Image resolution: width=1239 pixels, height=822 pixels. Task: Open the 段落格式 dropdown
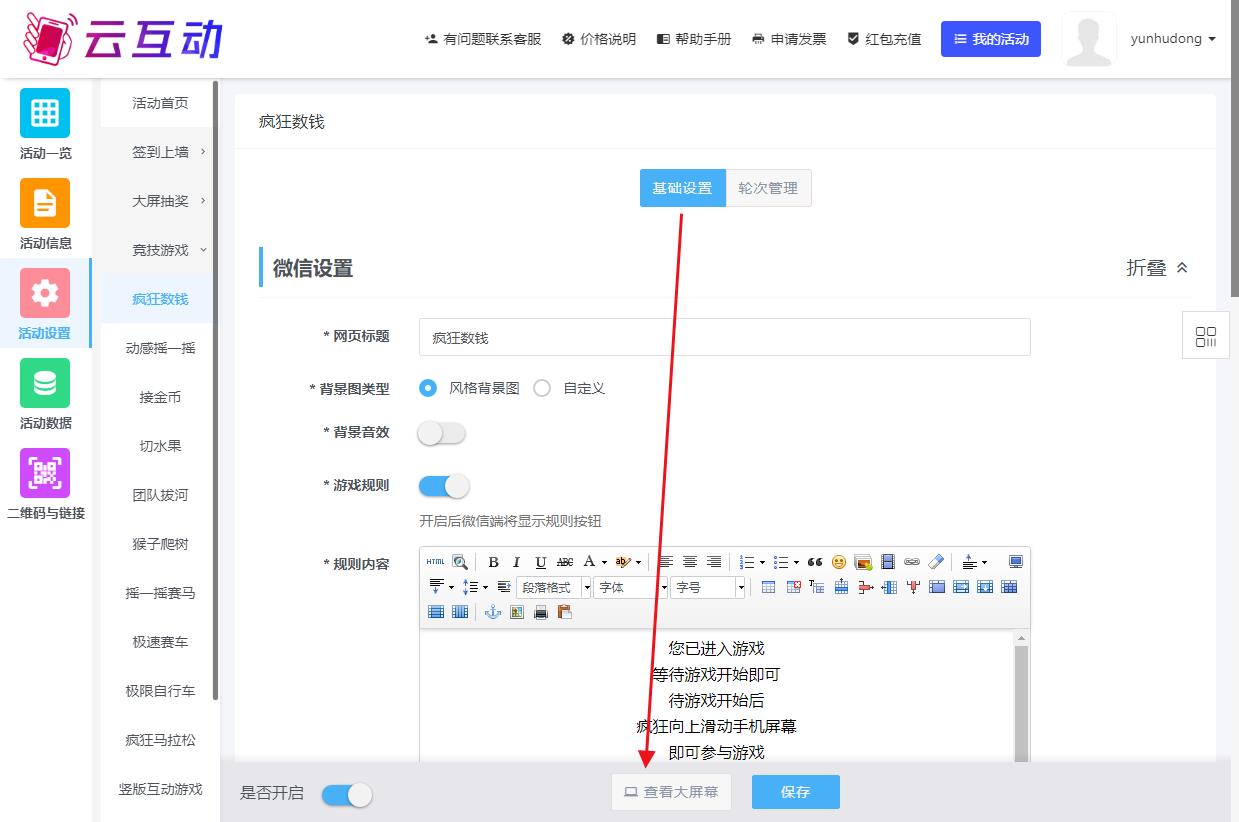pyautogui.click(x=553, y=588)
